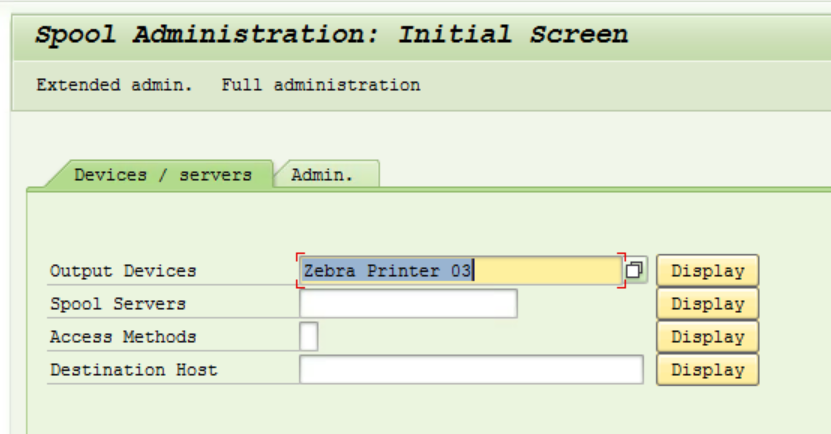Viewport: 831px width, 434px height.
Task: Display the Output Devices list
Action: click(707, 270)
